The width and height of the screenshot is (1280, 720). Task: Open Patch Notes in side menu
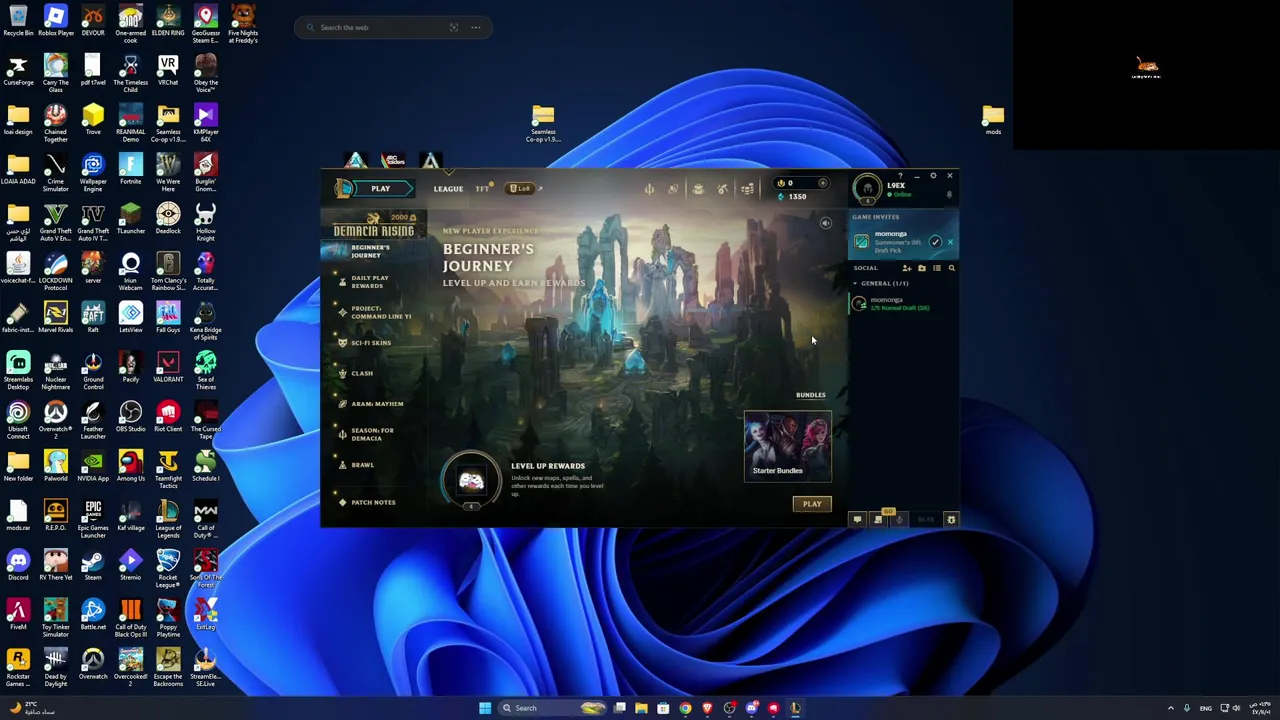click(373, 502)
